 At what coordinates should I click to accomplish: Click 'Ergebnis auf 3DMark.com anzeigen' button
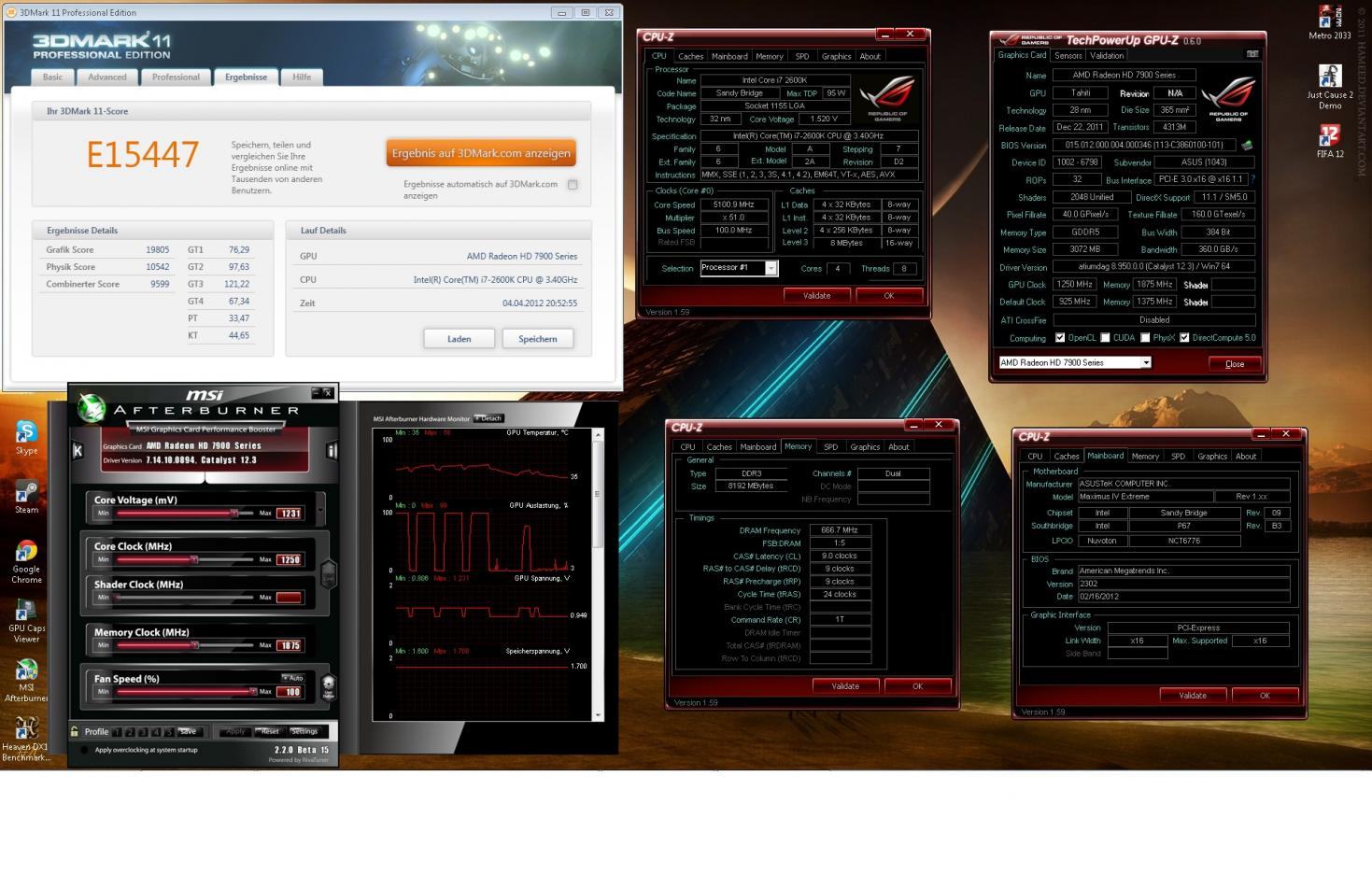pos(481,153)
